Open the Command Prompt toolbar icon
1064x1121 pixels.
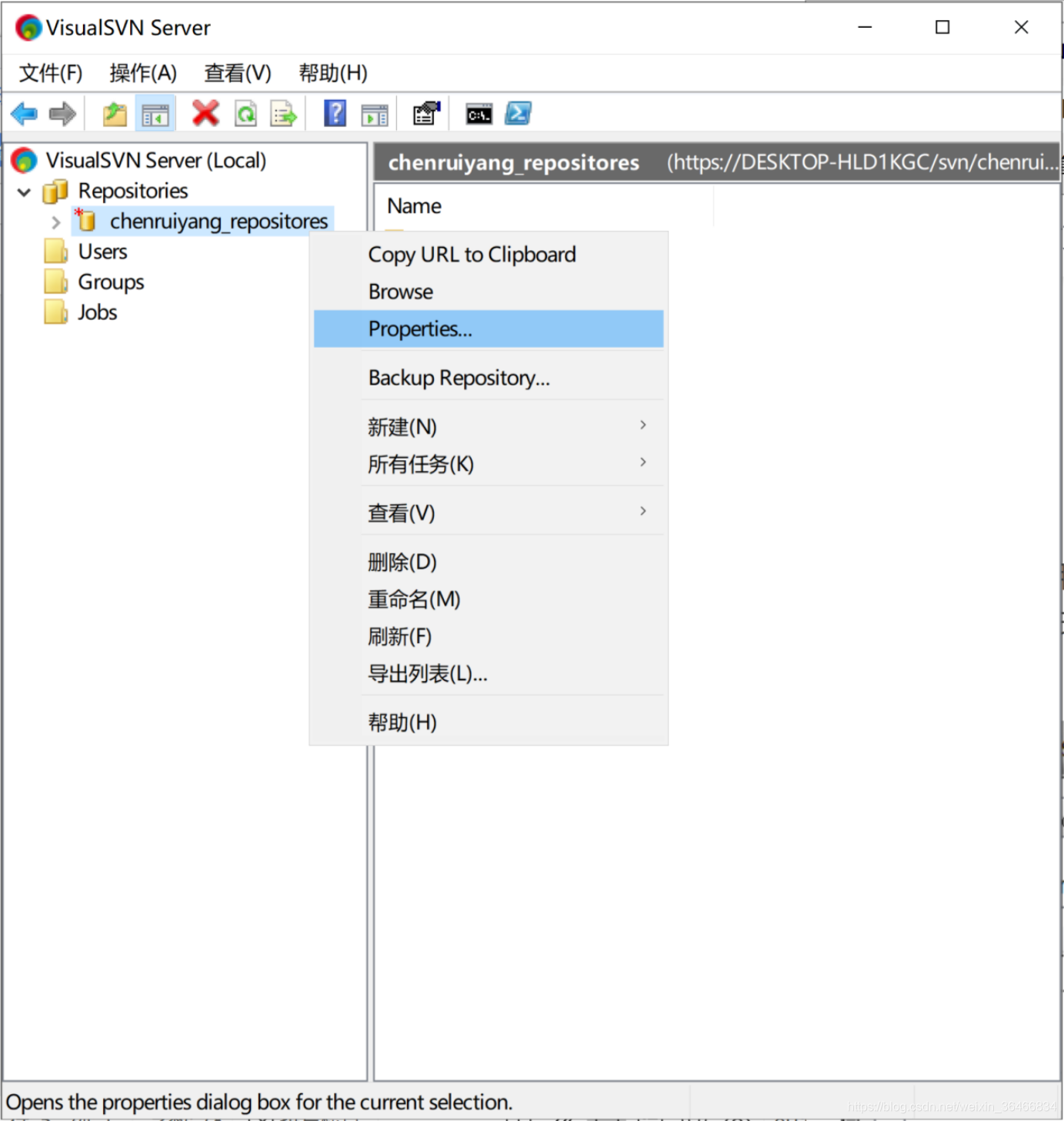pyautogui.click(x=479, y=115)
